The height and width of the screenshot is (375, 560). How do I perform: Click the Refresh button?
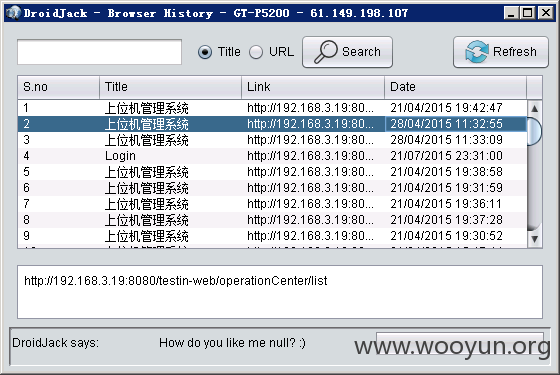pos(501,52)
